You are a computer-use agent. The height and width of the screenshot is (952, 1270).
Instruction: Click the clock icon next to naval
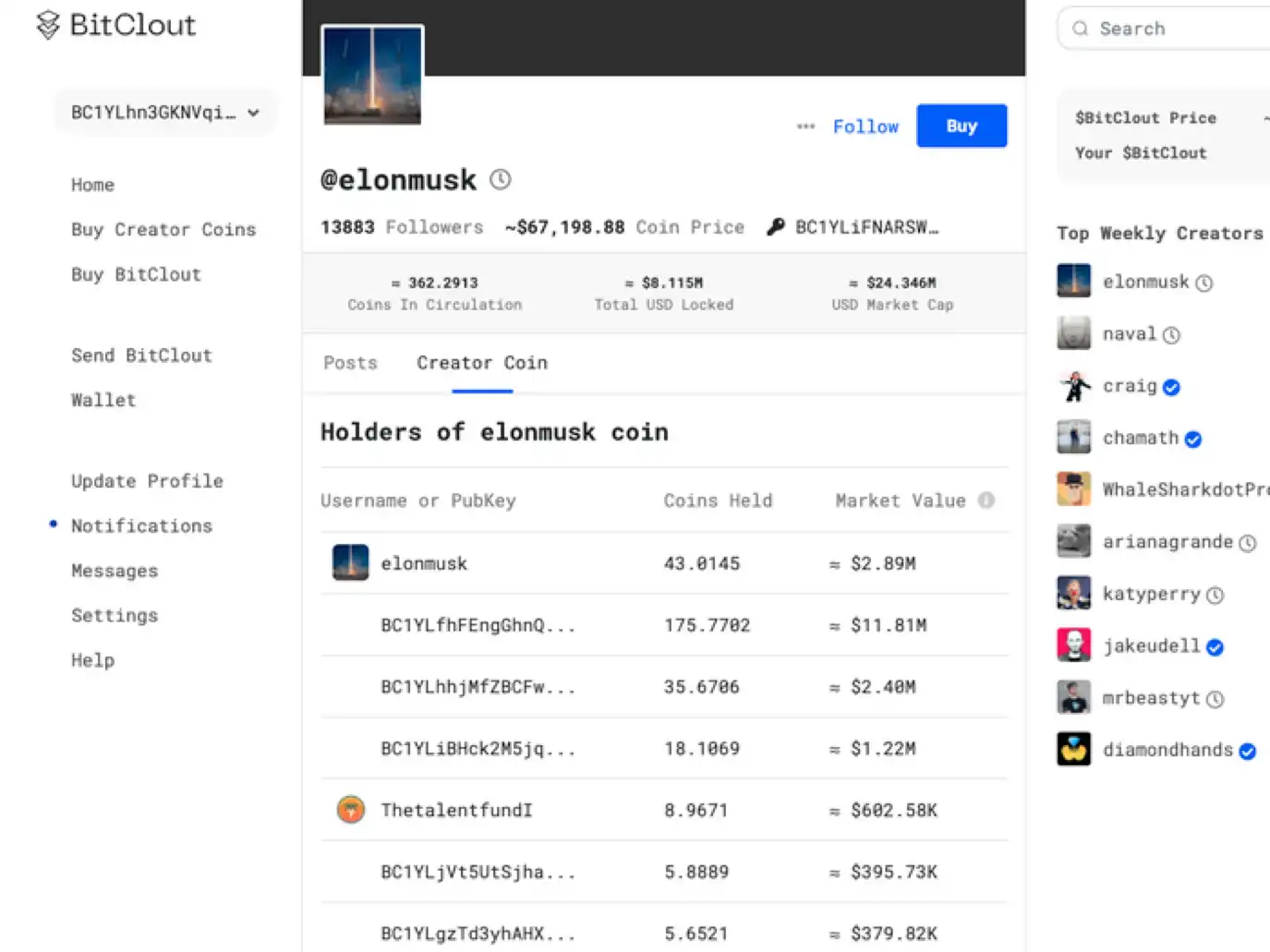(1172, 334)
